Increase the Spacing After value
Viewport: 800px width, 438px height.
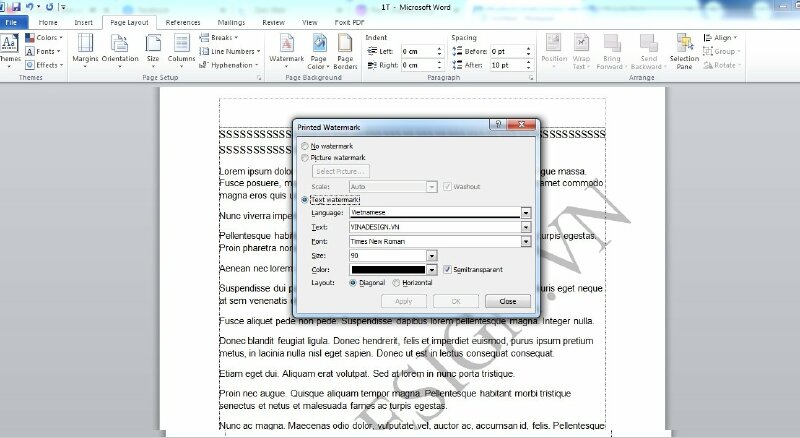tap(528, 62)
